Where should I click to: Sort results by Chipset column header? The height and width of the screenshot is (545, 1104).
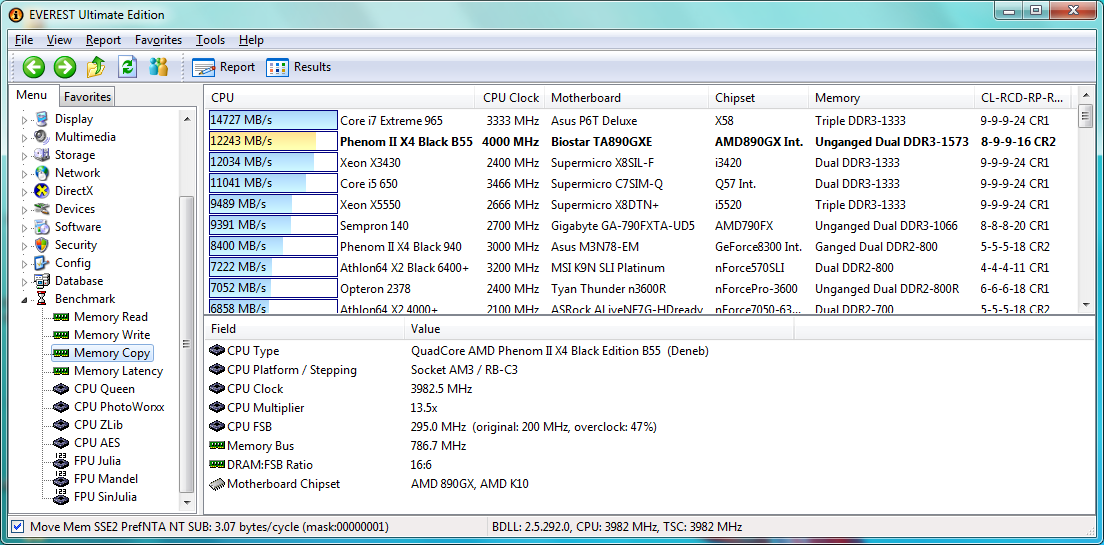point(758,98)
